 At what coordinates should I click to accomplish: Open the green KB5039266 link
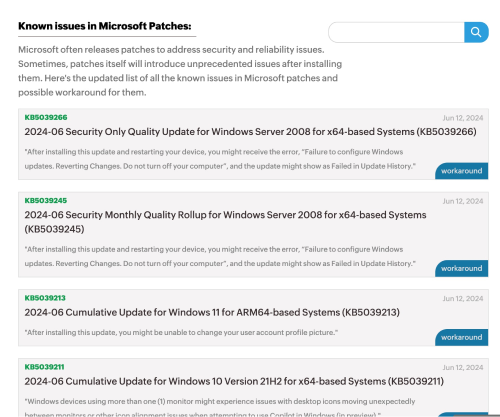click(x=46, y=117)
